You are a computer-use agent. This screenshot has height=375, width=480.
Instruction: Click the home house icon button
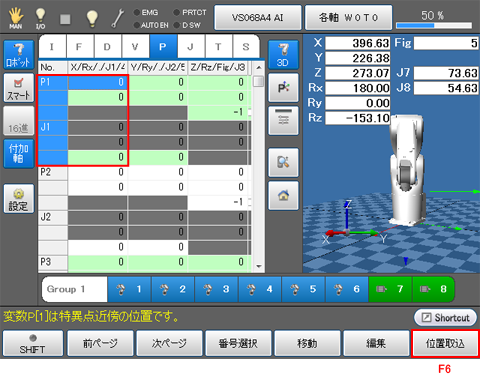click(x=283, y=195)
